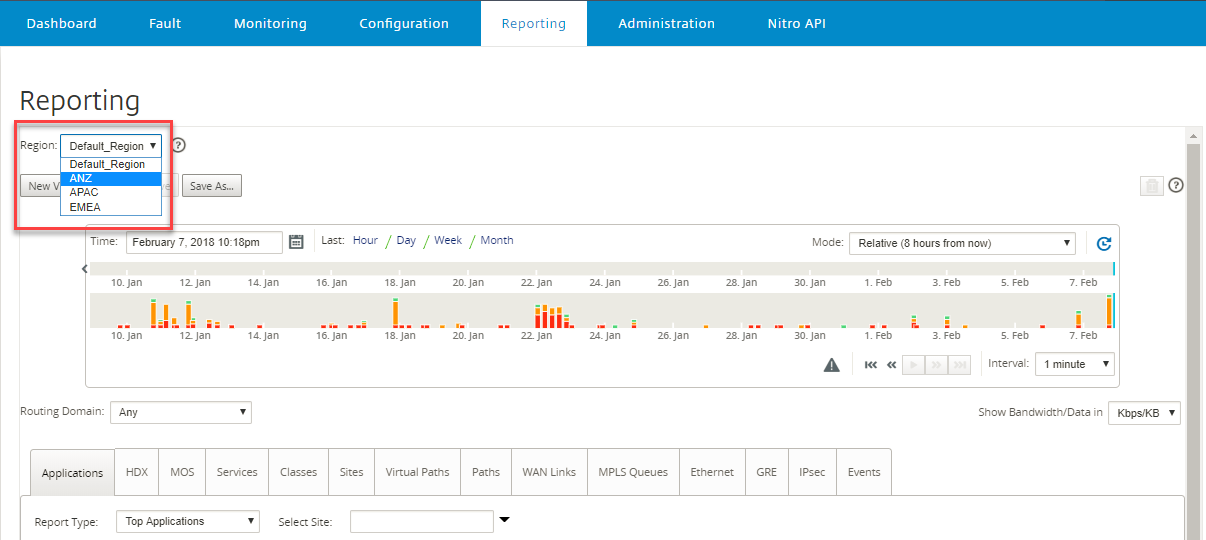Click the scrollbar up arrow
The height and width of the screenshot is (540, 1206).
click(1192, 135)
